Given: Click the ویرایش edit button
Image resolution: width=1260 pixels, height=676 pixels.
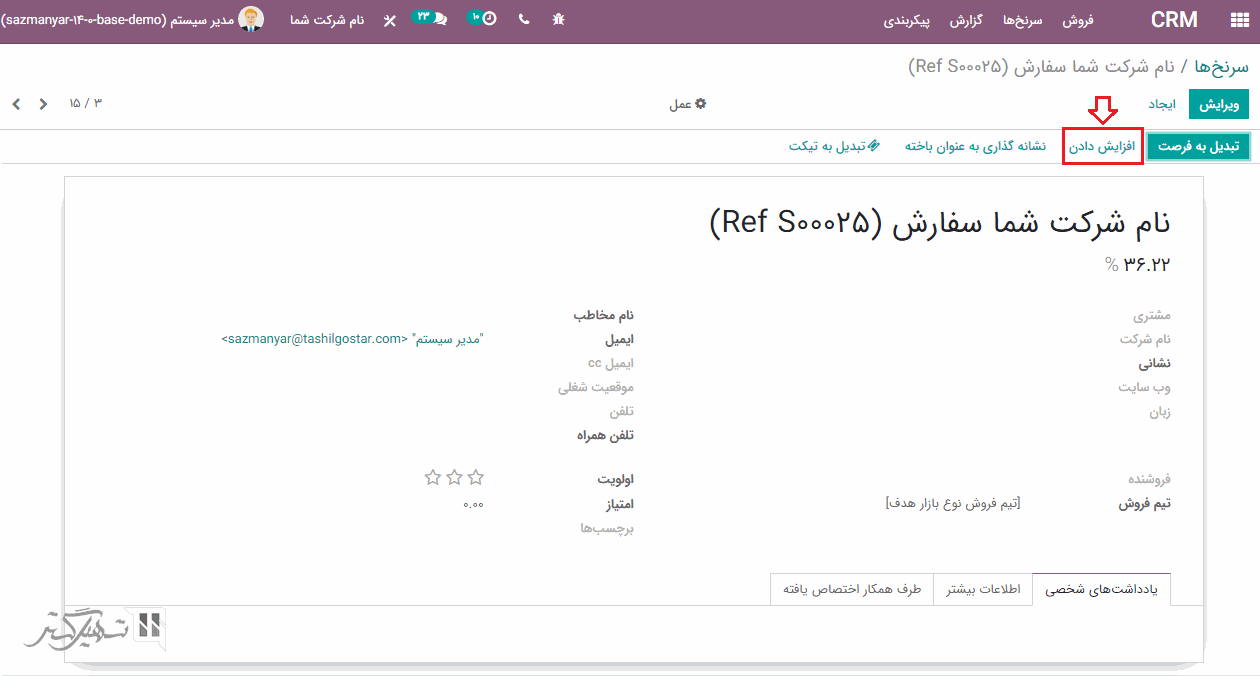Looking at the screenshot, I should [1219, 104].
